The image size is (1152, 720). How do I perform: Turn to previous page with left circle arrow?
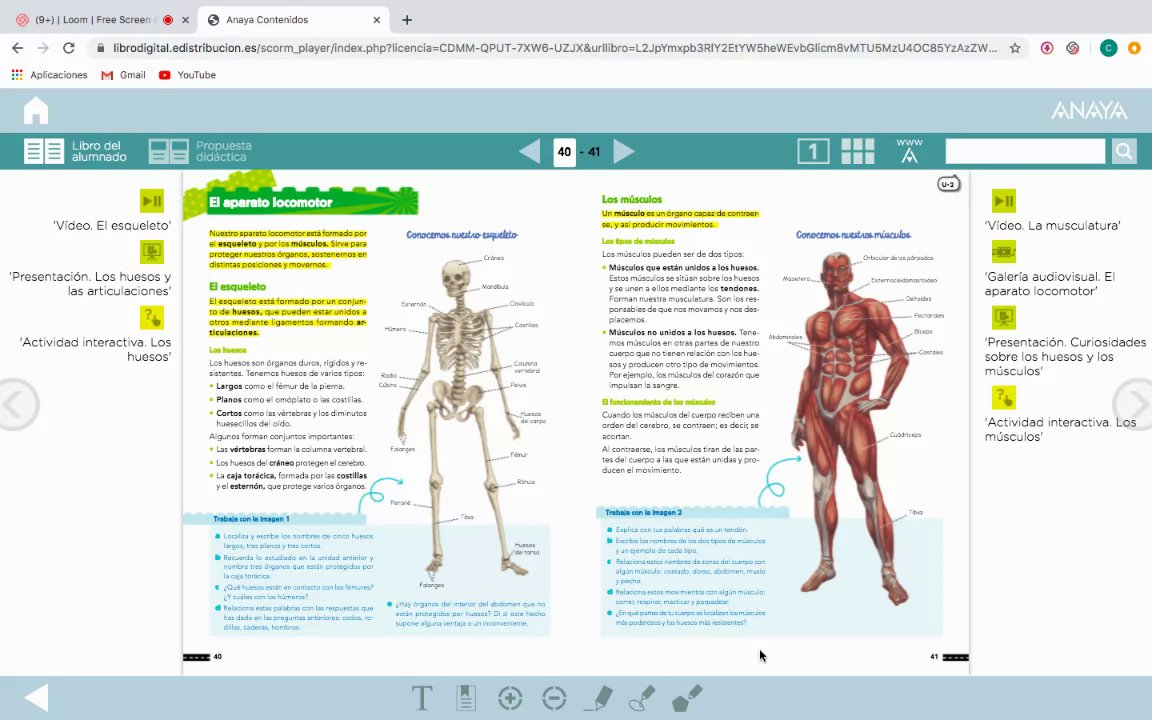(16, 404)
